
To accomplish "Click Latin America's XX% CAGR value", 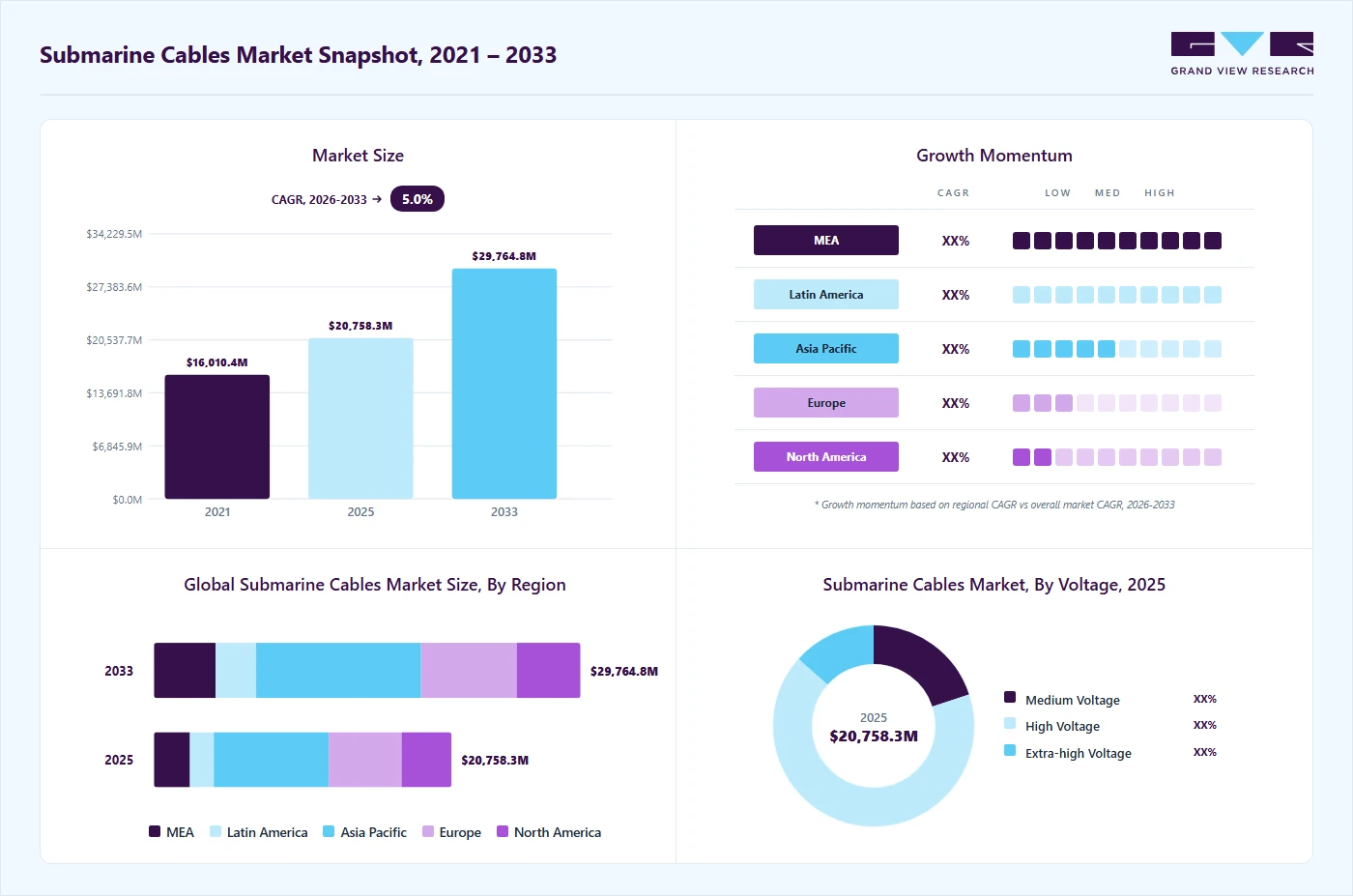I will coord(956,295).
